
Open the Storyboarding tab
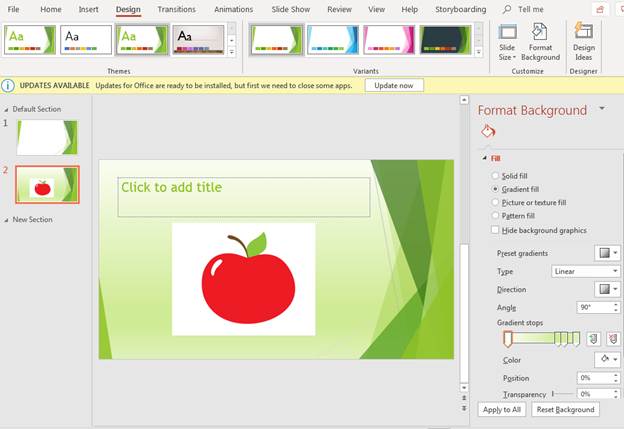coord(460,9)
